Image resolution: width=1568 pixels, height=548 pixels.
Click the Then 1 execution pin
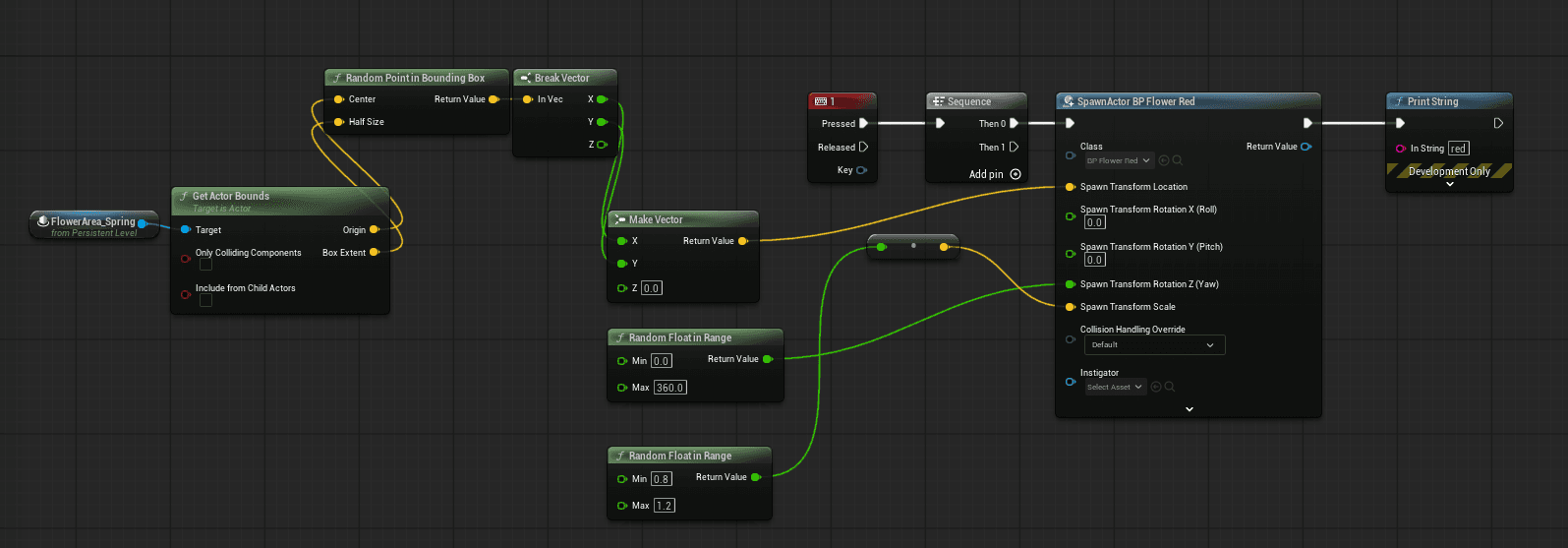1014,147
